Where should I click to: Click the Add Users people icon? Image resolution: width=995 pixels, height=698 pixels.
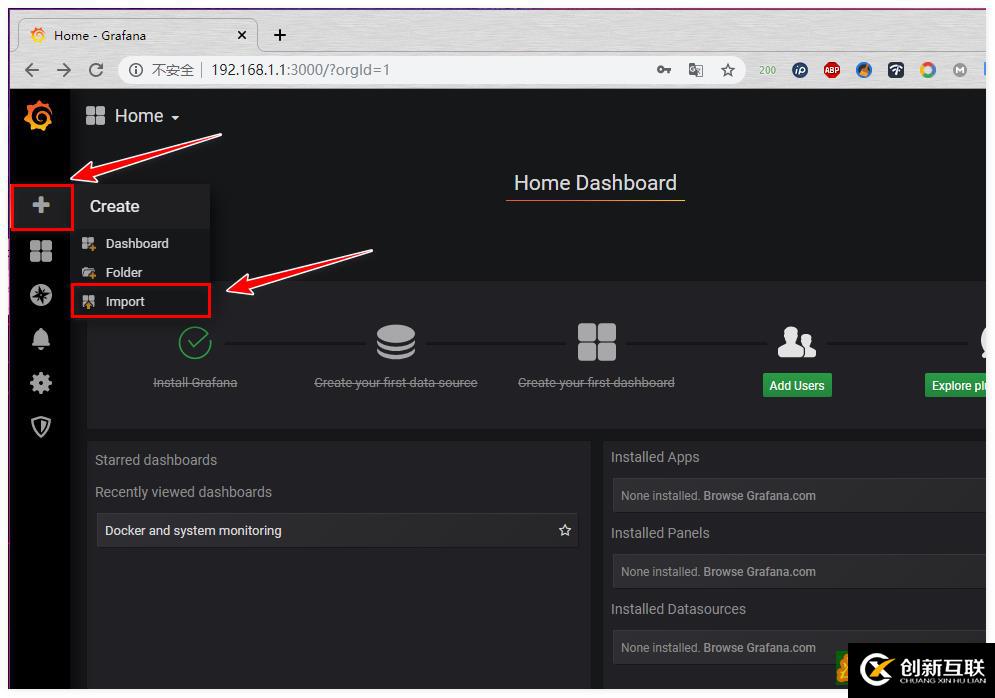(797, 342)
